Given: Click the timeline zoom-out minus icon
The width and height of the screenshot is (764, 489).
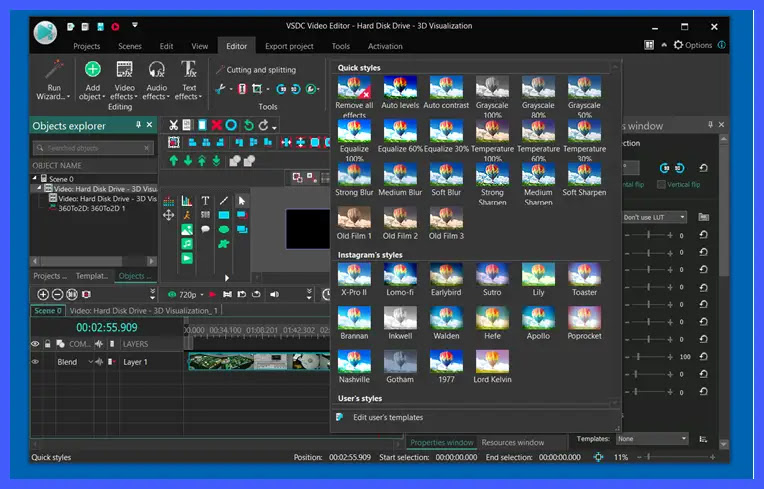Looking at the screenshot, I should click(57, 294).
